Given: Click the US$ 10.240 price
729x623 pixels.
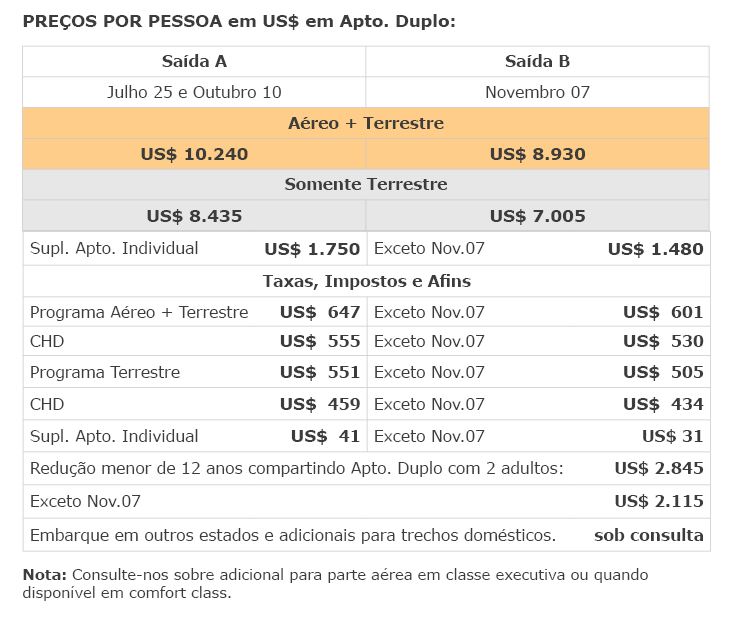Looking at the screenshot, I should (x=194, y=154).
